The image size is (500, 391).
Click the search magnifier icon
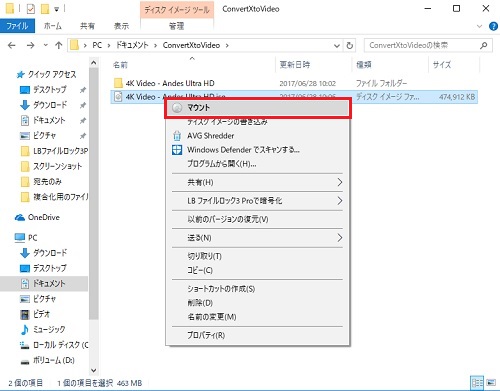click(x=484, y=45)
